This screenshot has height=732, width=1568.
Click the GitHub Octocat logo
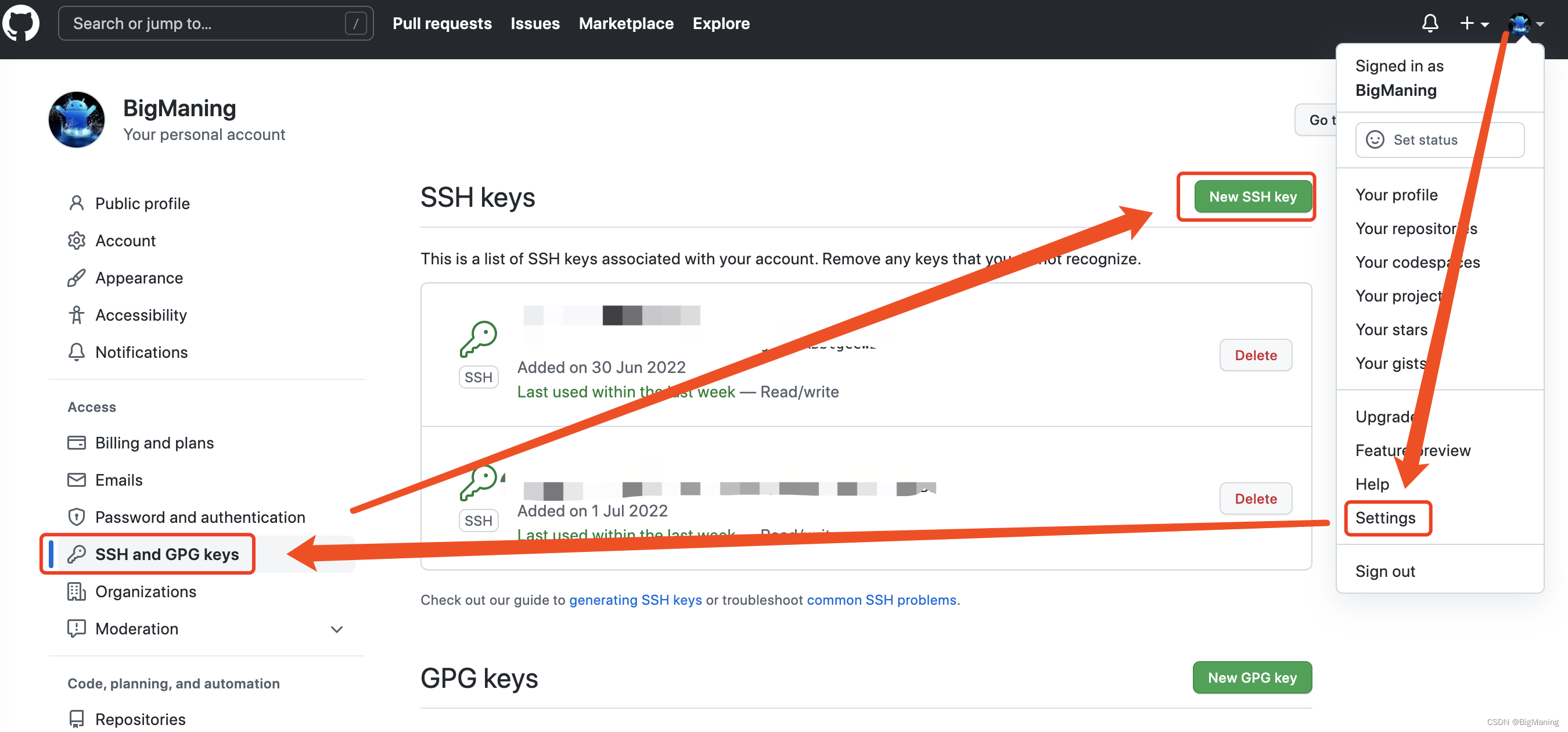[x=21, y=23]
